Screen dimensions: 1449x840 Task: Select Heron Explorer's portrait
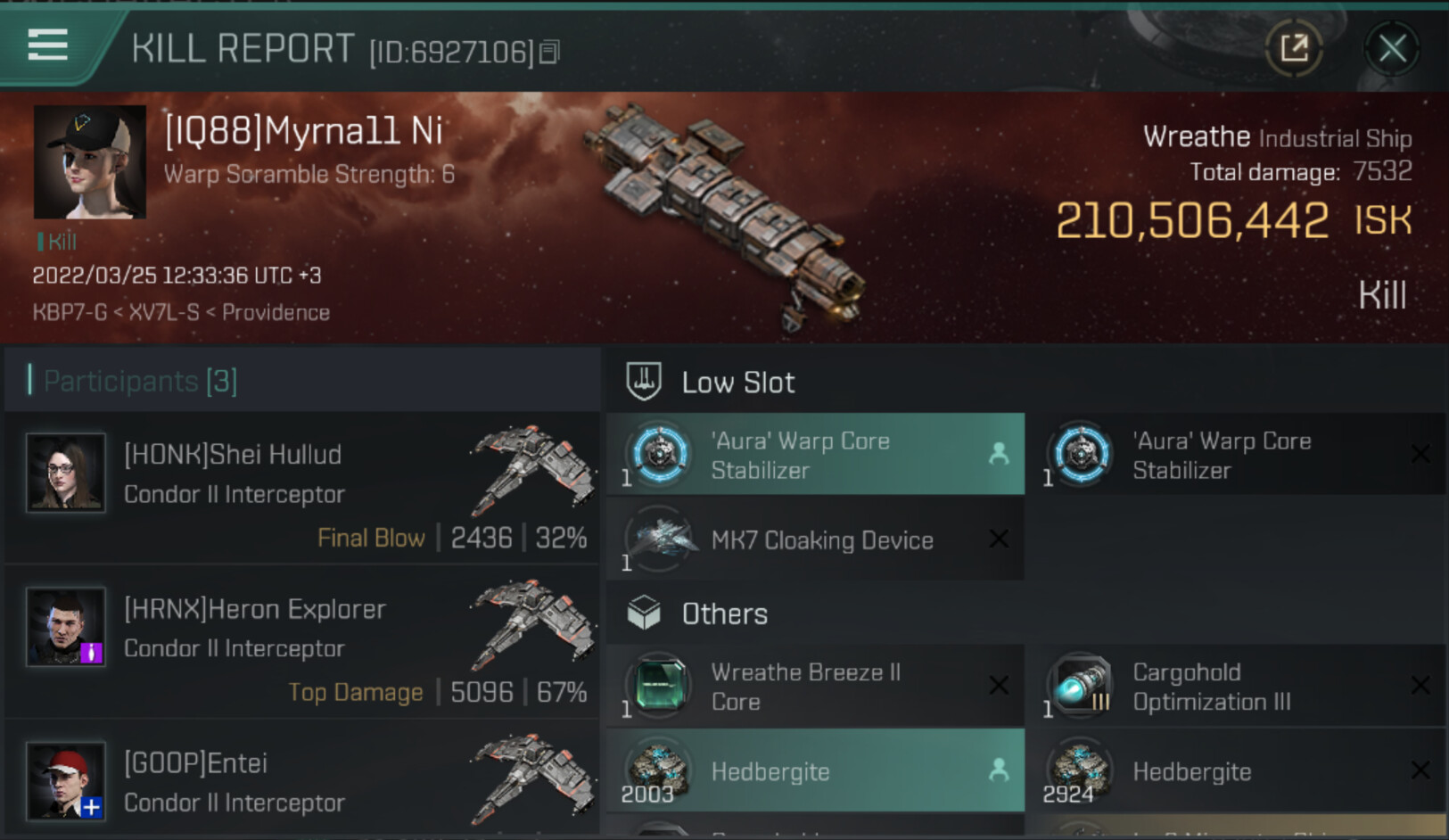(x=65, y=626)
